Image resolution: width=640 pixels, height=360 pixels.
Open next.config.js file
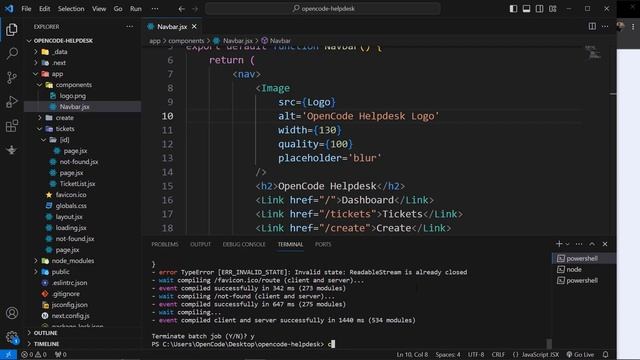(x=71, y=316)
